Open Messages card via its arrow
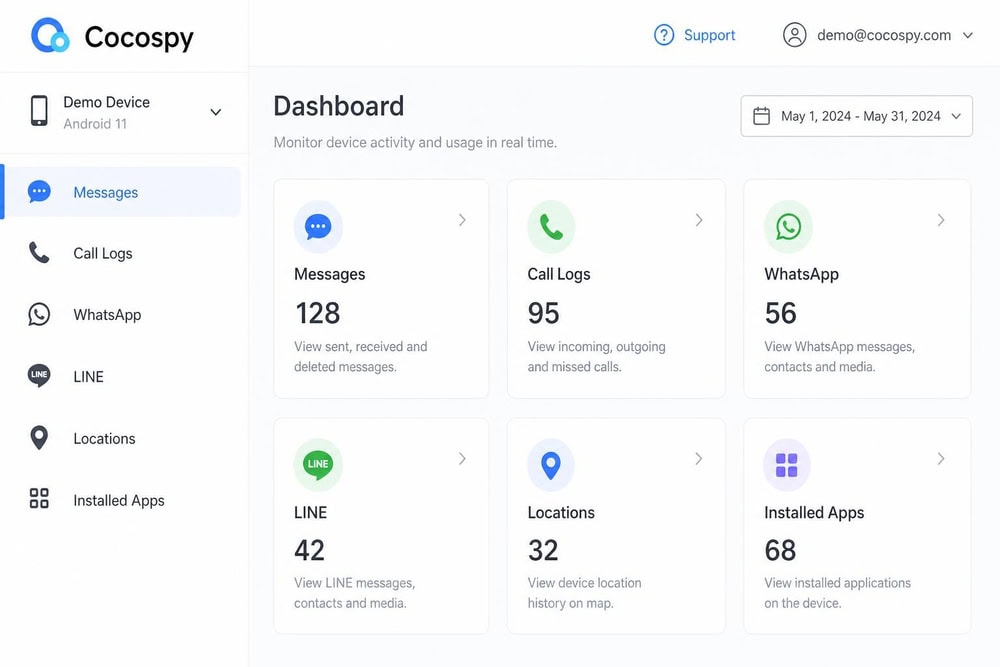This screenshot has width=1000, height=667. tap(462, 220)
